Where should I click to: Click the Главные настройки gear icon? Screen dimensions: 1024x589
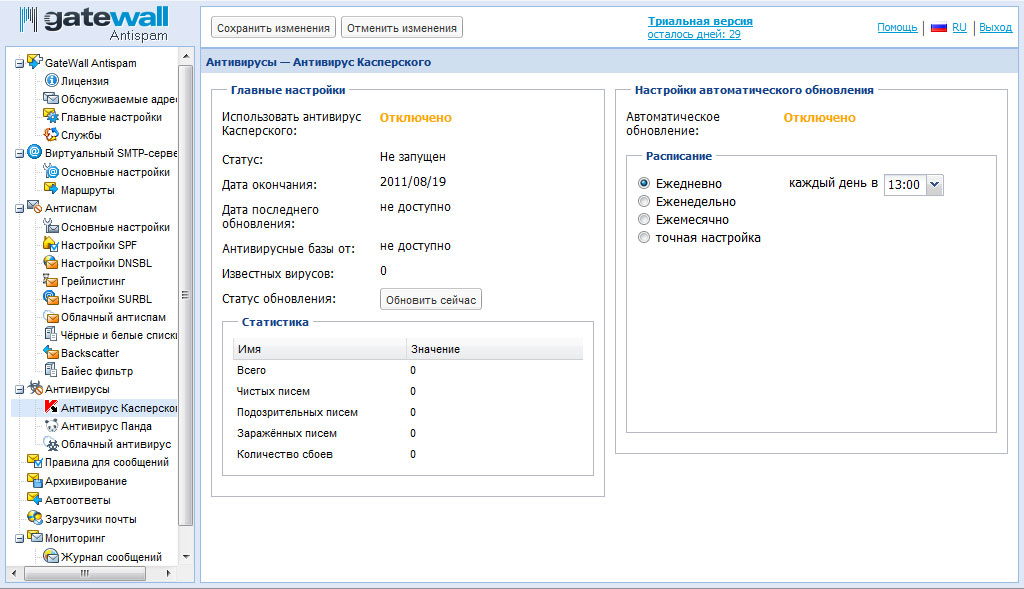(52, 116)
